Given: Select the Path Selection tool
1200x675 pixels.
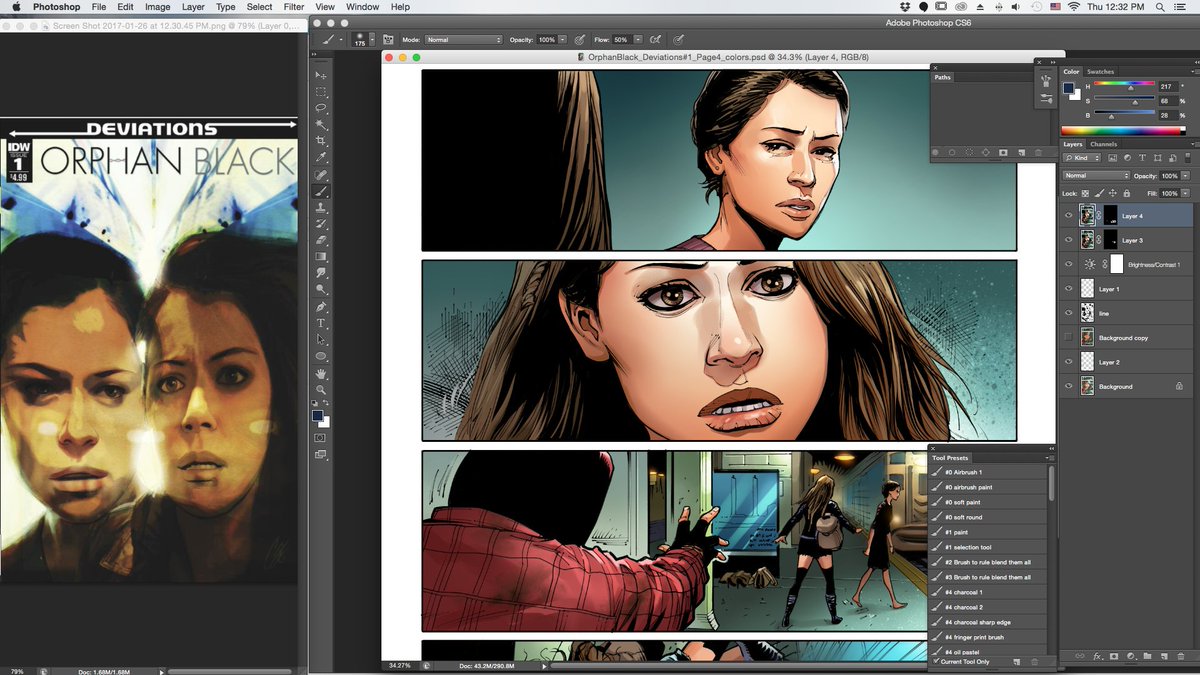Looking at the screenshot, I should (x=321, y=340).
